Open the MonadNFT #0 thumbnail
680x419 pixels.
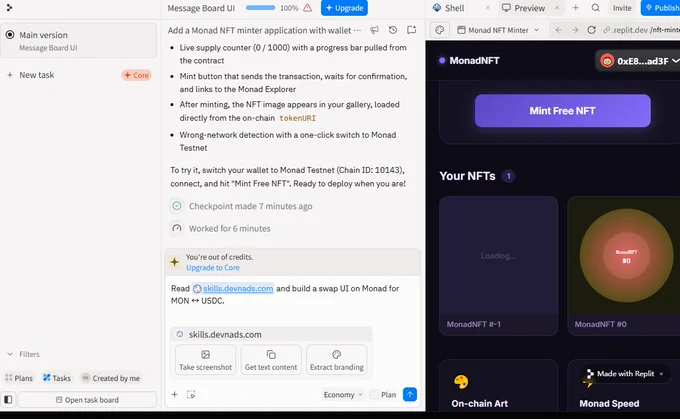pos(625,256)
